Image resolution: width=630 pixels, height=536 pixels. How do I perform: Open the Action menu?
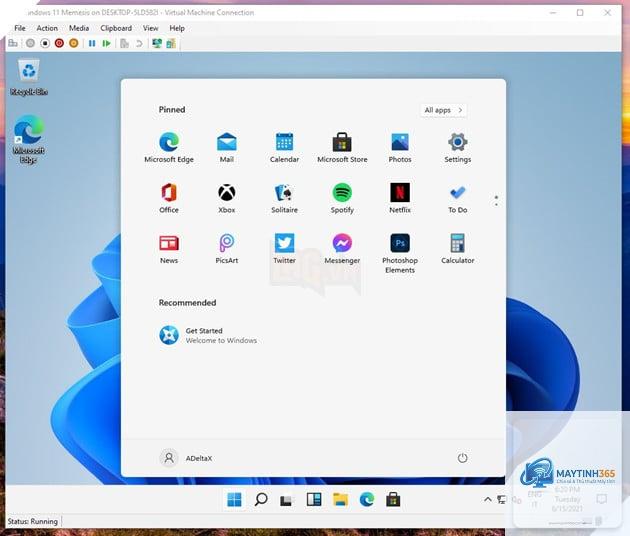(47, 28)
